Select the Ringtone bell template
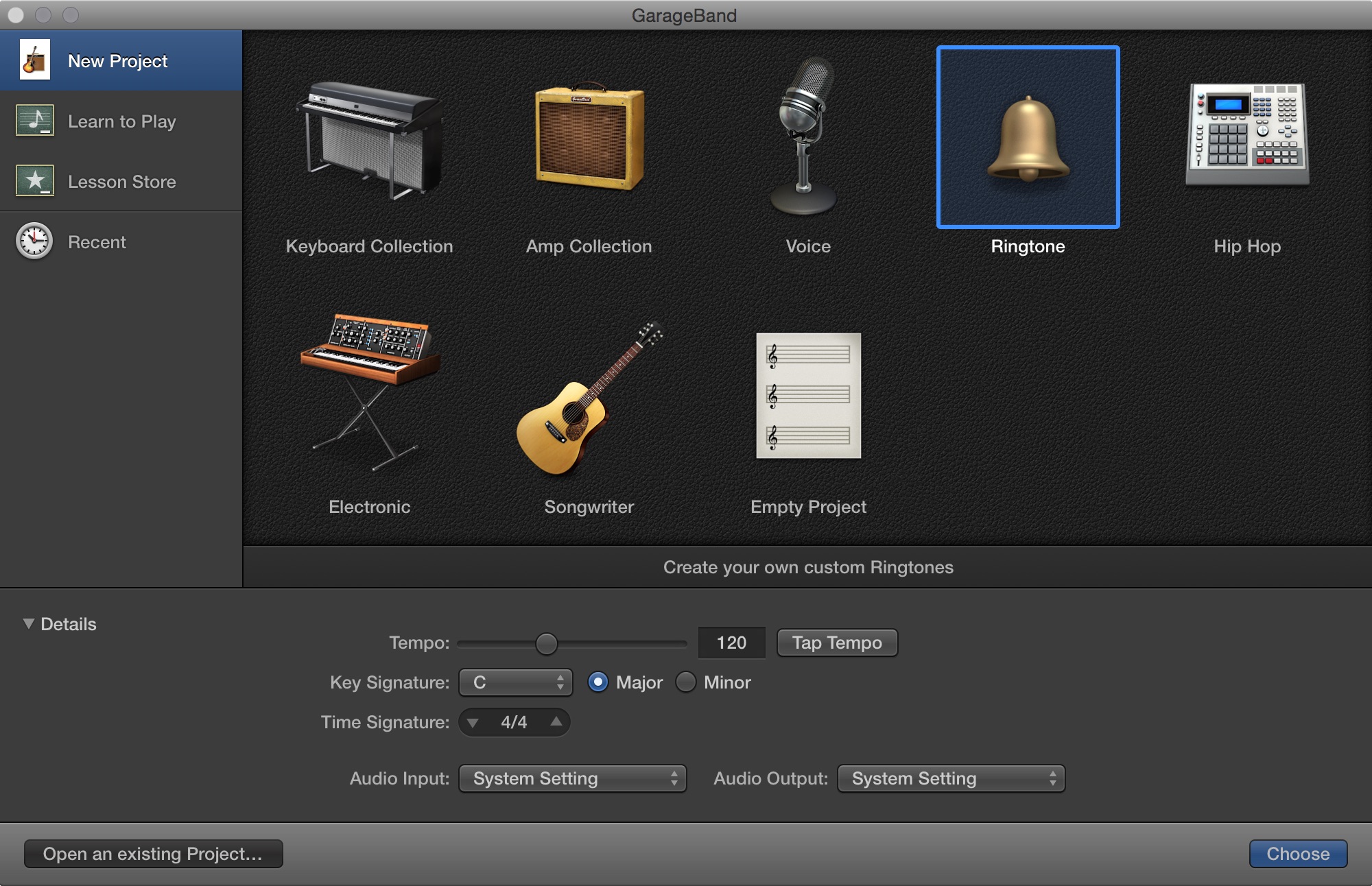 pyautogui.click(x=1028, y=137)
